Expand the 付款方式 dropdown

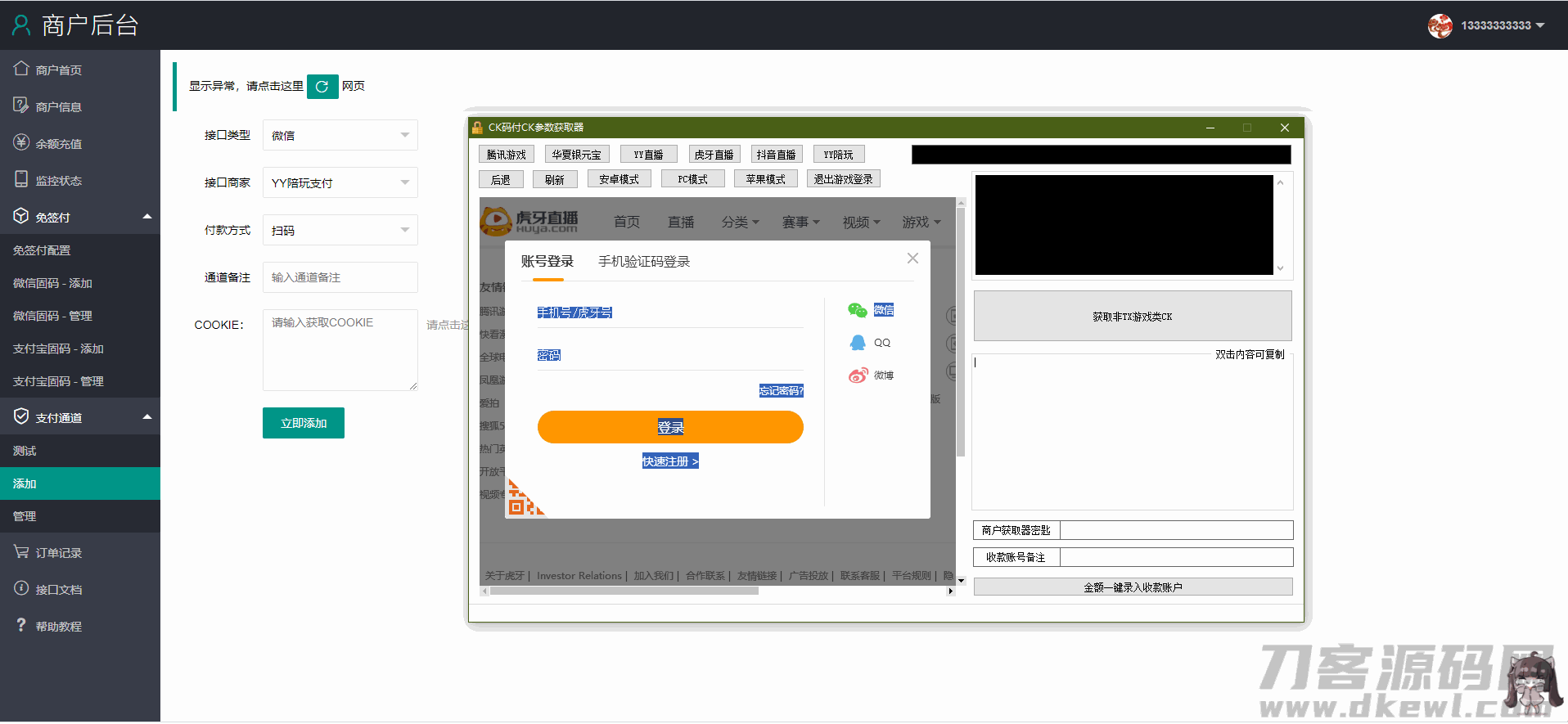pos(340,231)
